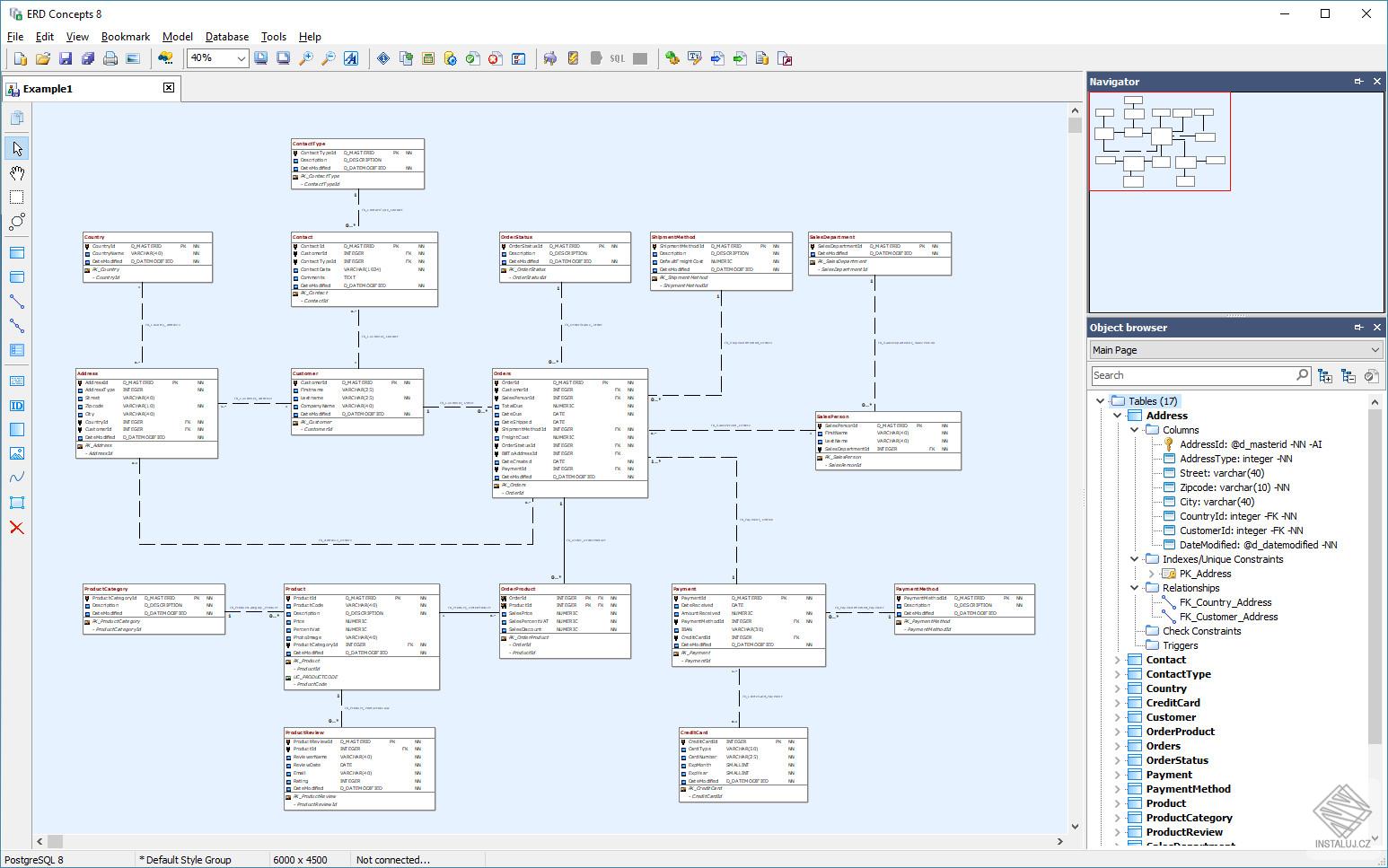This screenshot has width=1388, height=868.
Task: Select the curve line drawing tool
Action: pos(16,478)
